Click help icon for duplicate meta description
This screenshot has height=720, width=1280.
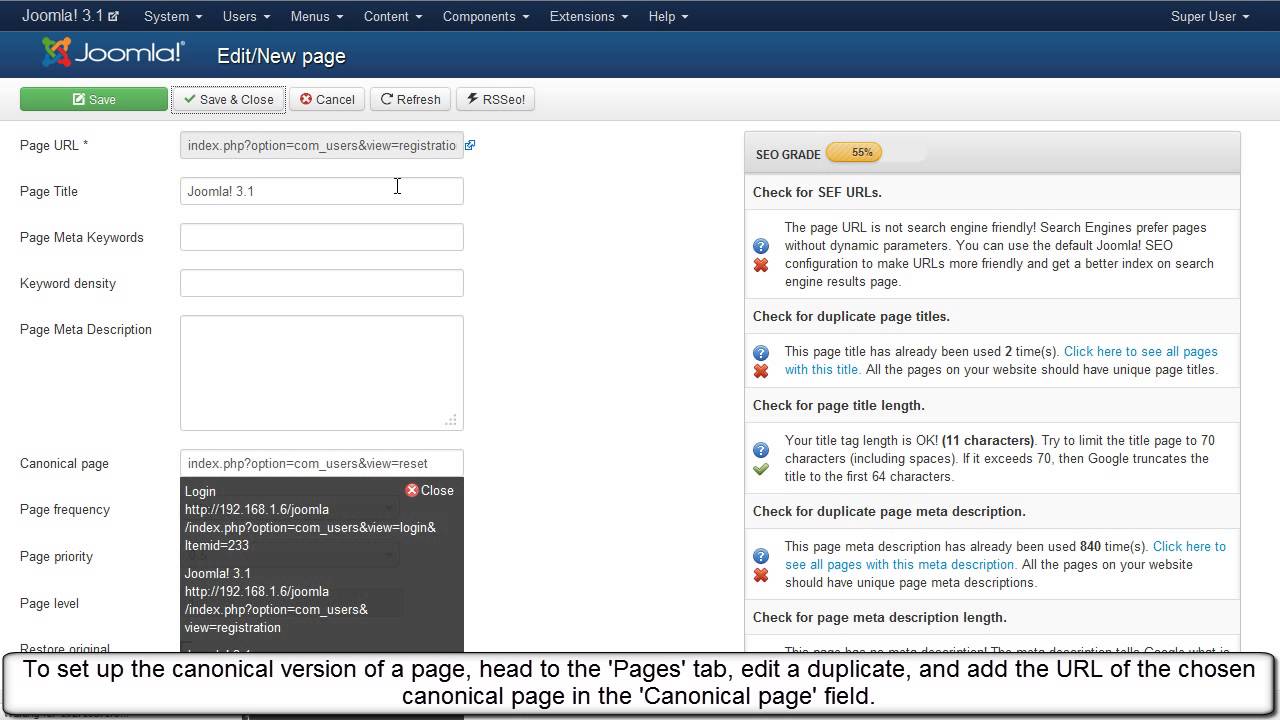(761, 556)
